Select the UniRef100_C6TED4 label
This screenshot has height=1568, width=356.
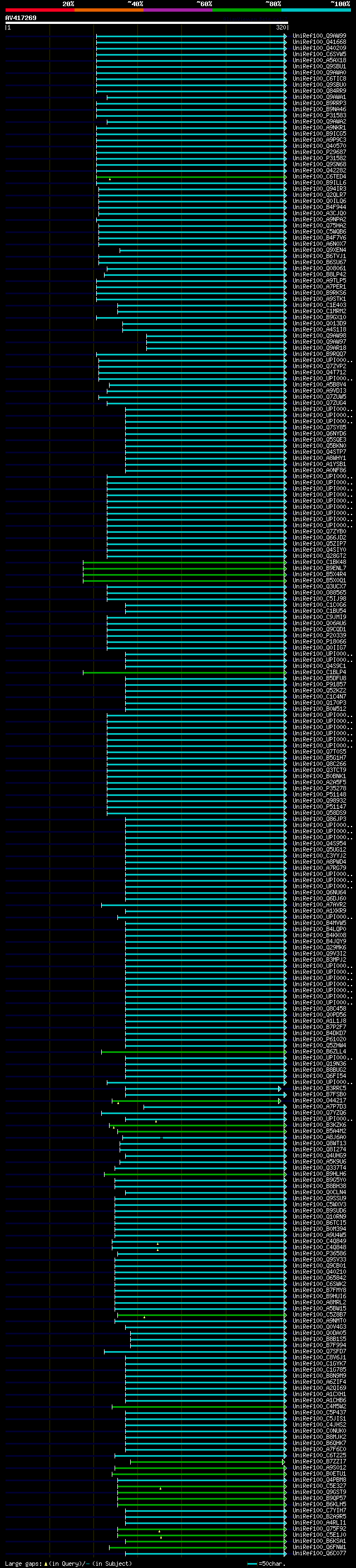click(x=319, y=176)
